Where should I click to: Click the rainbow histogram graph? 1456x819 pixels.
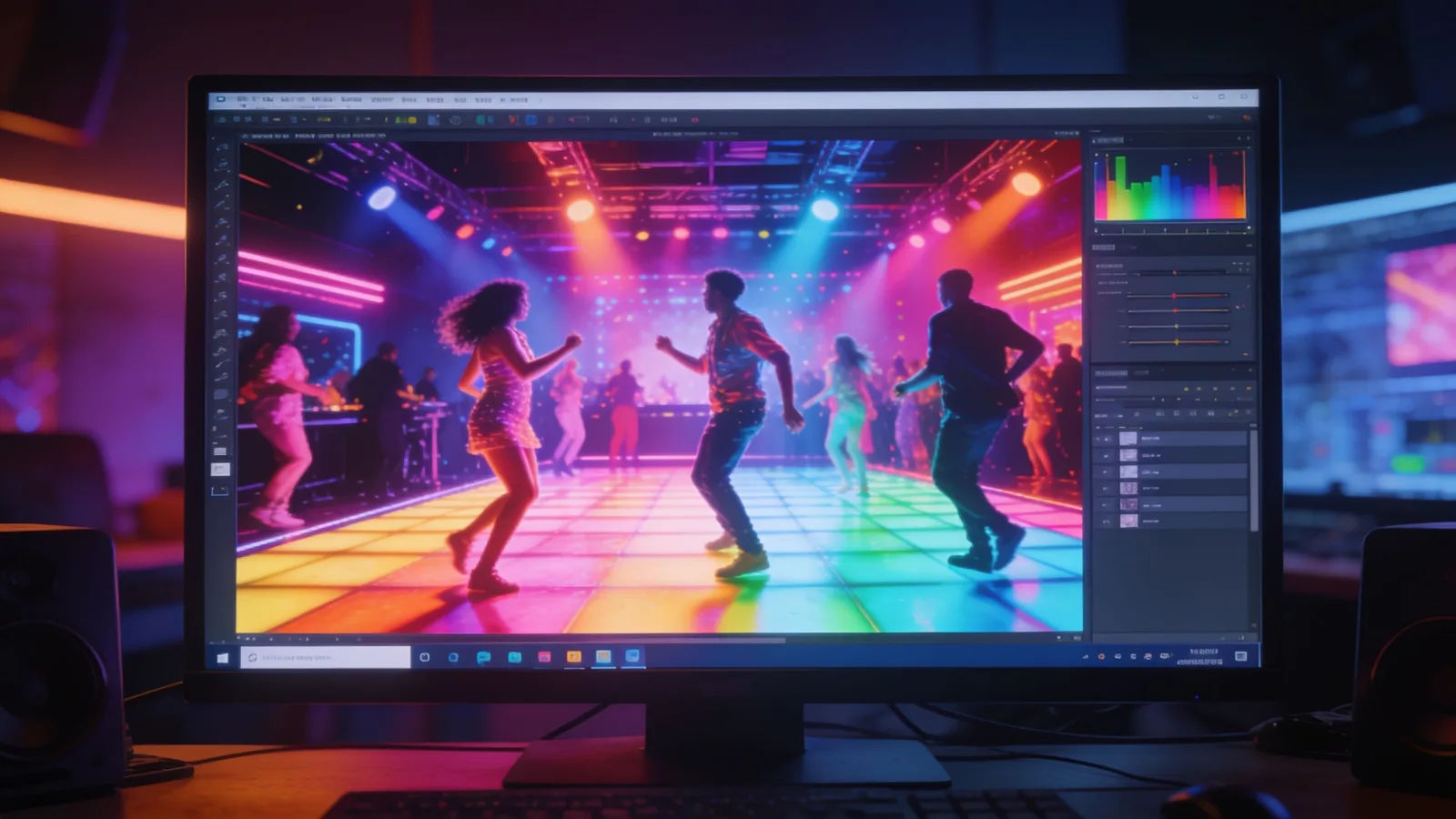[1170, 186]
